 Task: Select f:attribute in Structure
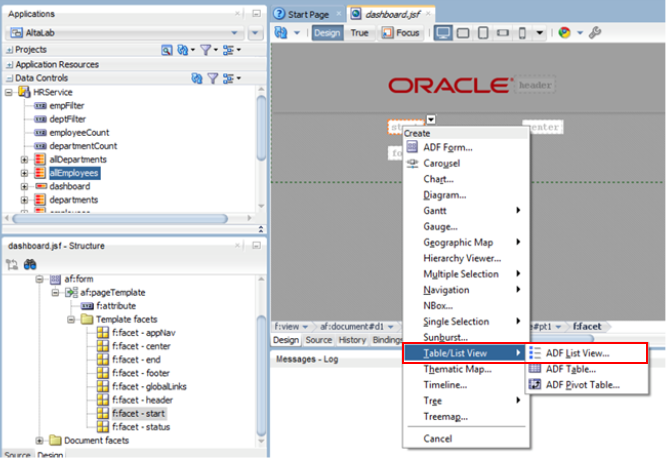pyautogui.click(x=116, y=306)
